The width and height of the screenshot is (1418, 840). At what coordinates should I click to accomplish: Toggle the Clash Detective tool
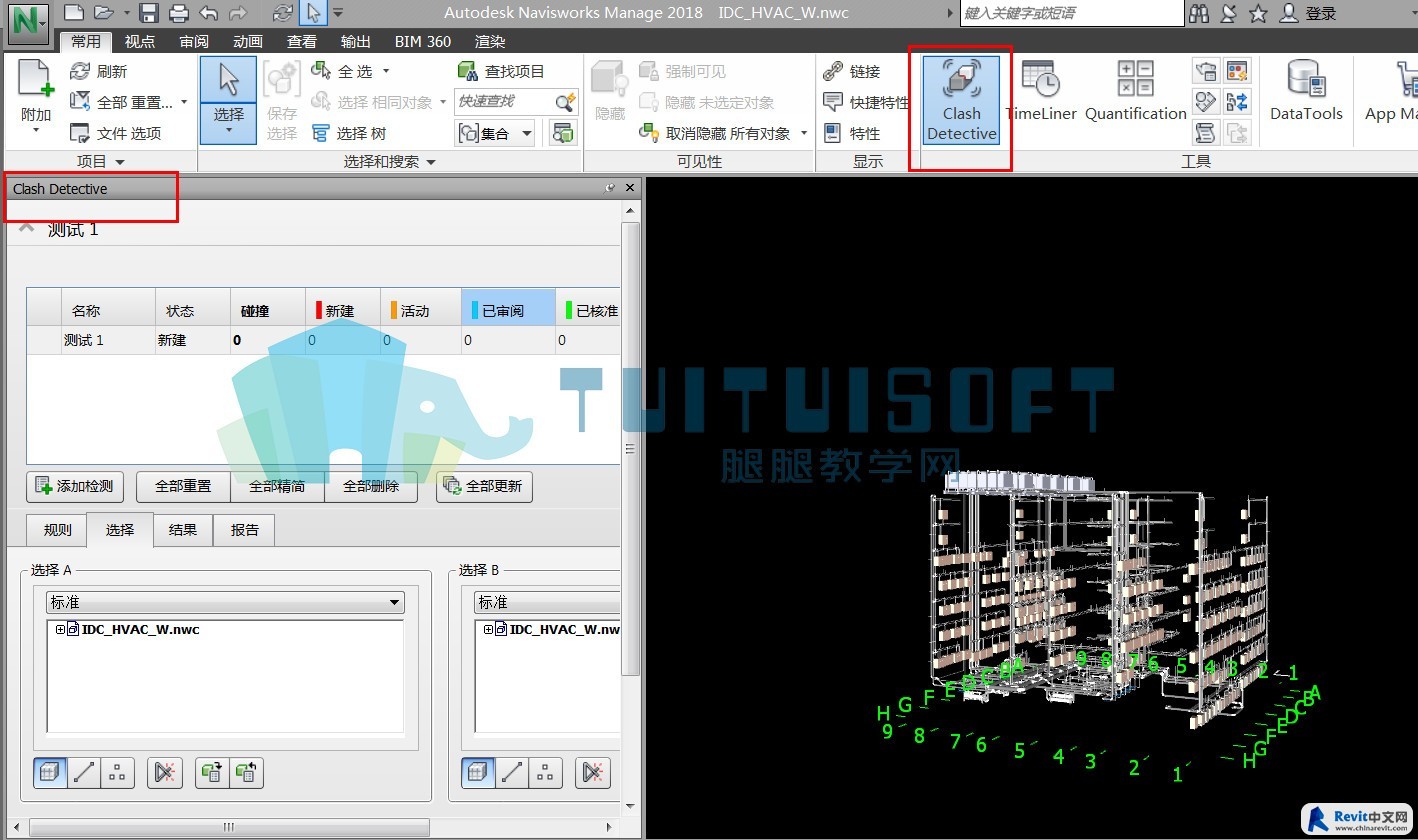coord(961,100)
